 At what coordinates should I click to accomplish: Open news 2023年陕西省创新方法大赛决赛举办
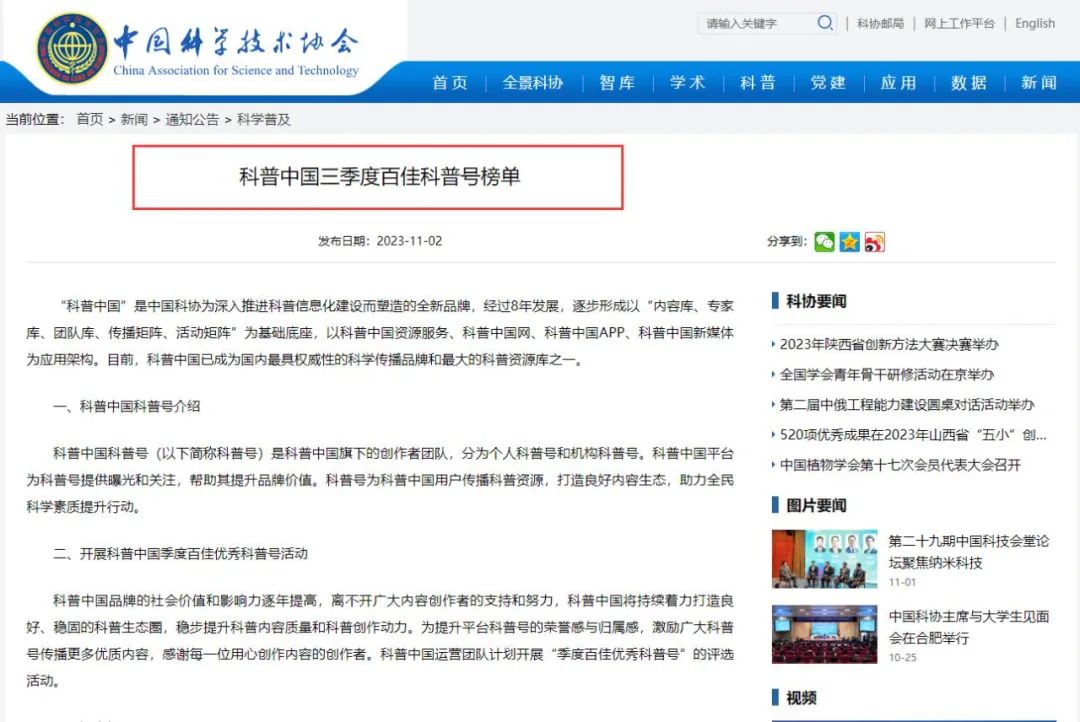(x=889, y=344)
